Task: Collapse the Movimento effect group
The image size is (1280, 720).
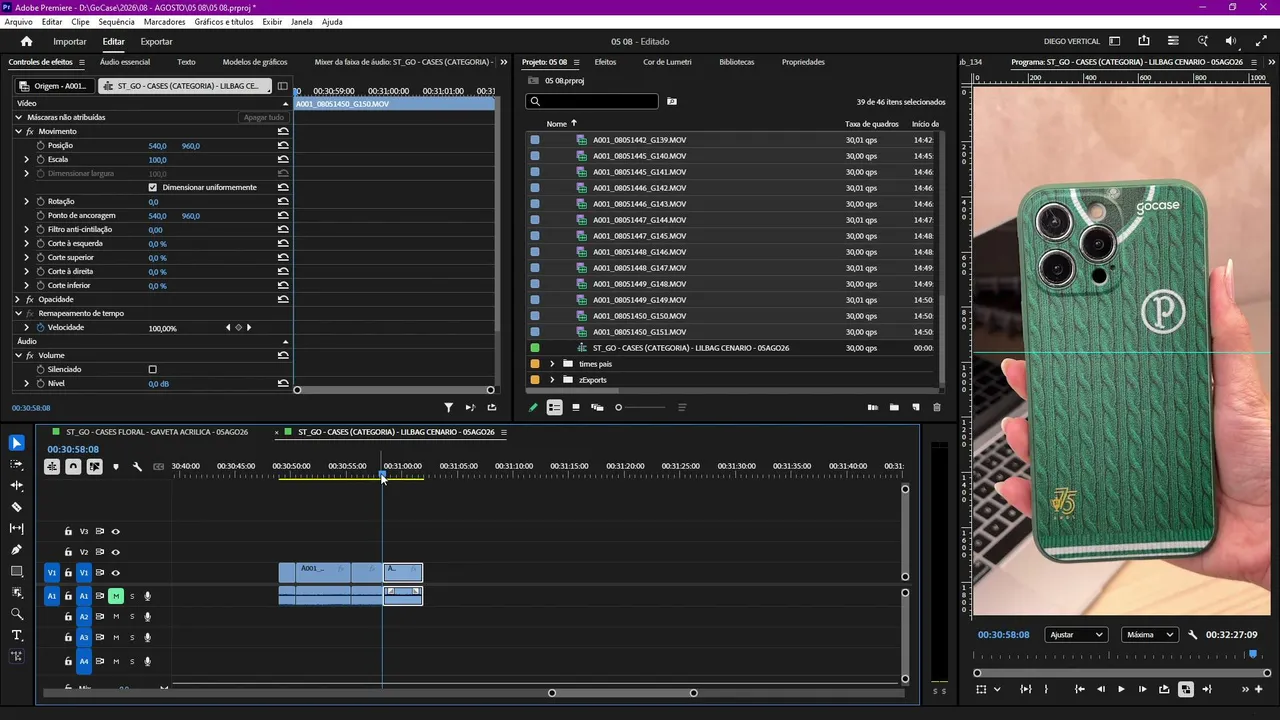Action: point(18,132)
